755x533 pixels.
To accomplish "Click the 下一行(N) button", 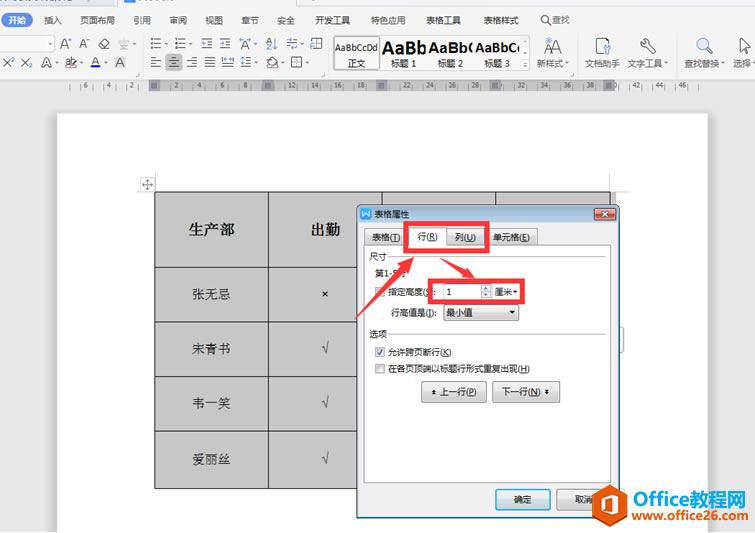I will (x=526, y=392).
